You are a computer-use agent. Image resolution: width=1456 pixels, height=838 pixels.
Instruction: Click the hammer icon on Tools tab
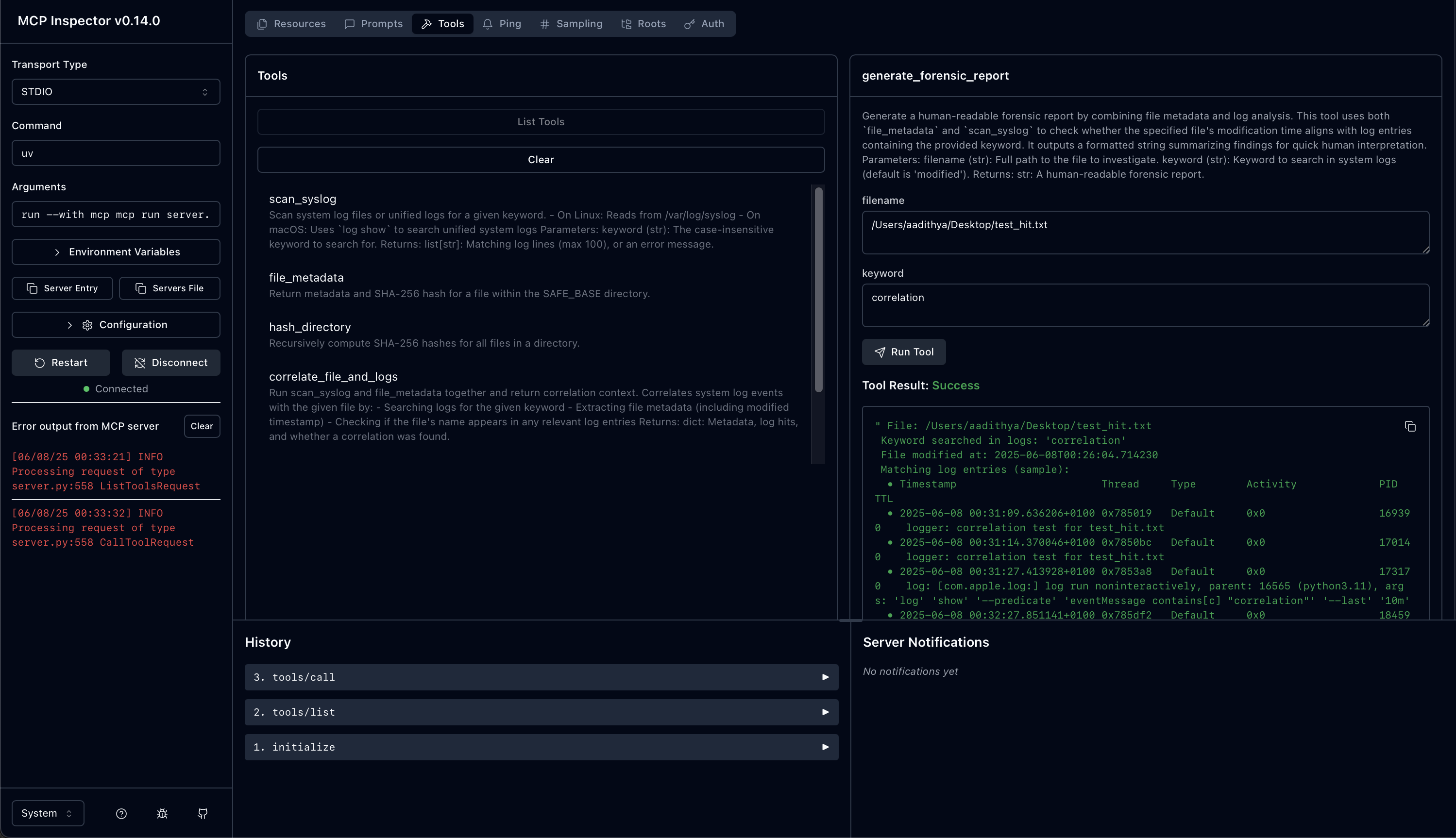tap(426, 24)
